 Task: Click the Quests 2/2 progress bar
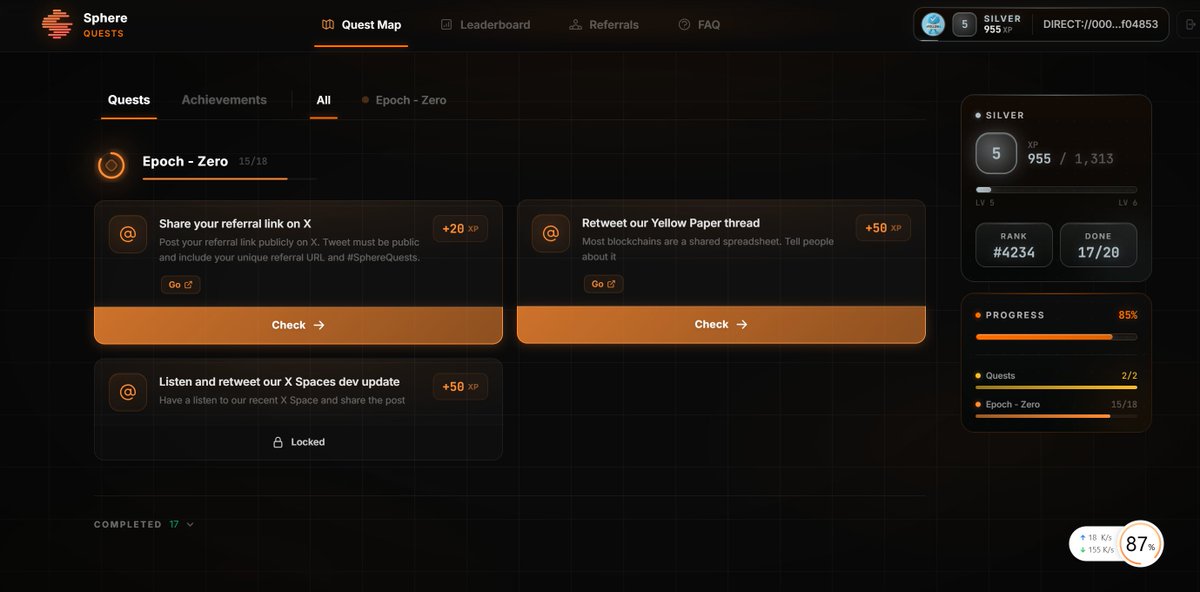1056,387
